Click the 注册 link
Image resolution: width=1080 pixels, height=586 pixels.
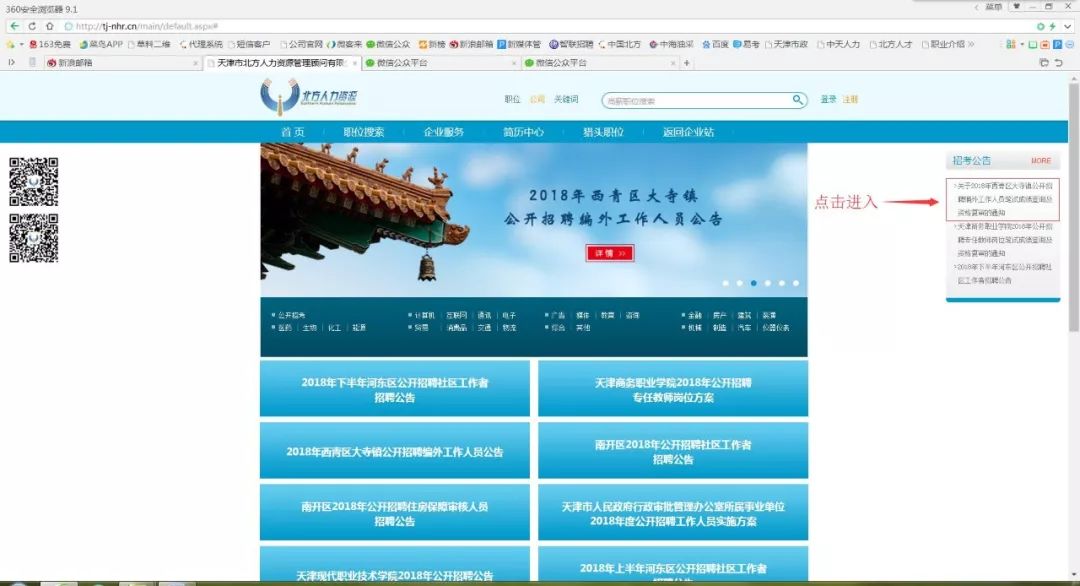[850, 100]
